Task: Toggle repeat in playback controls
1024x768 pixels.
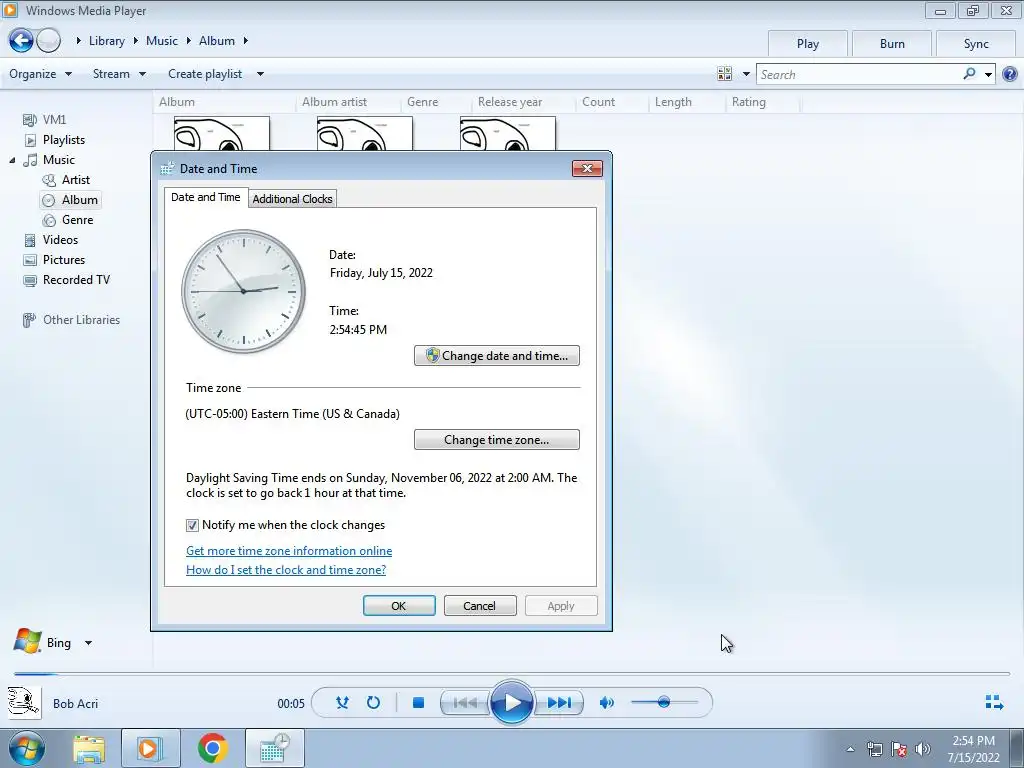Action: point(374,703)
